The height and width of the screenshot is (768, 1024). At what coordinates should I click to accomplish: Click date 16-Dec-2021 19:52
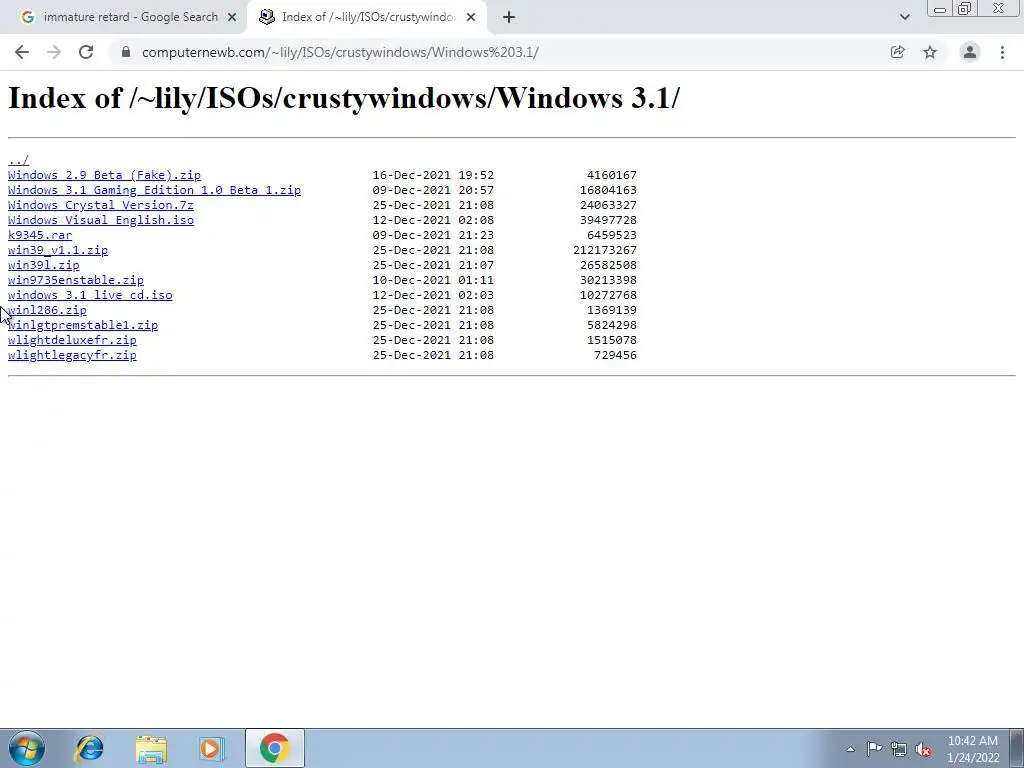coord(433,175)
